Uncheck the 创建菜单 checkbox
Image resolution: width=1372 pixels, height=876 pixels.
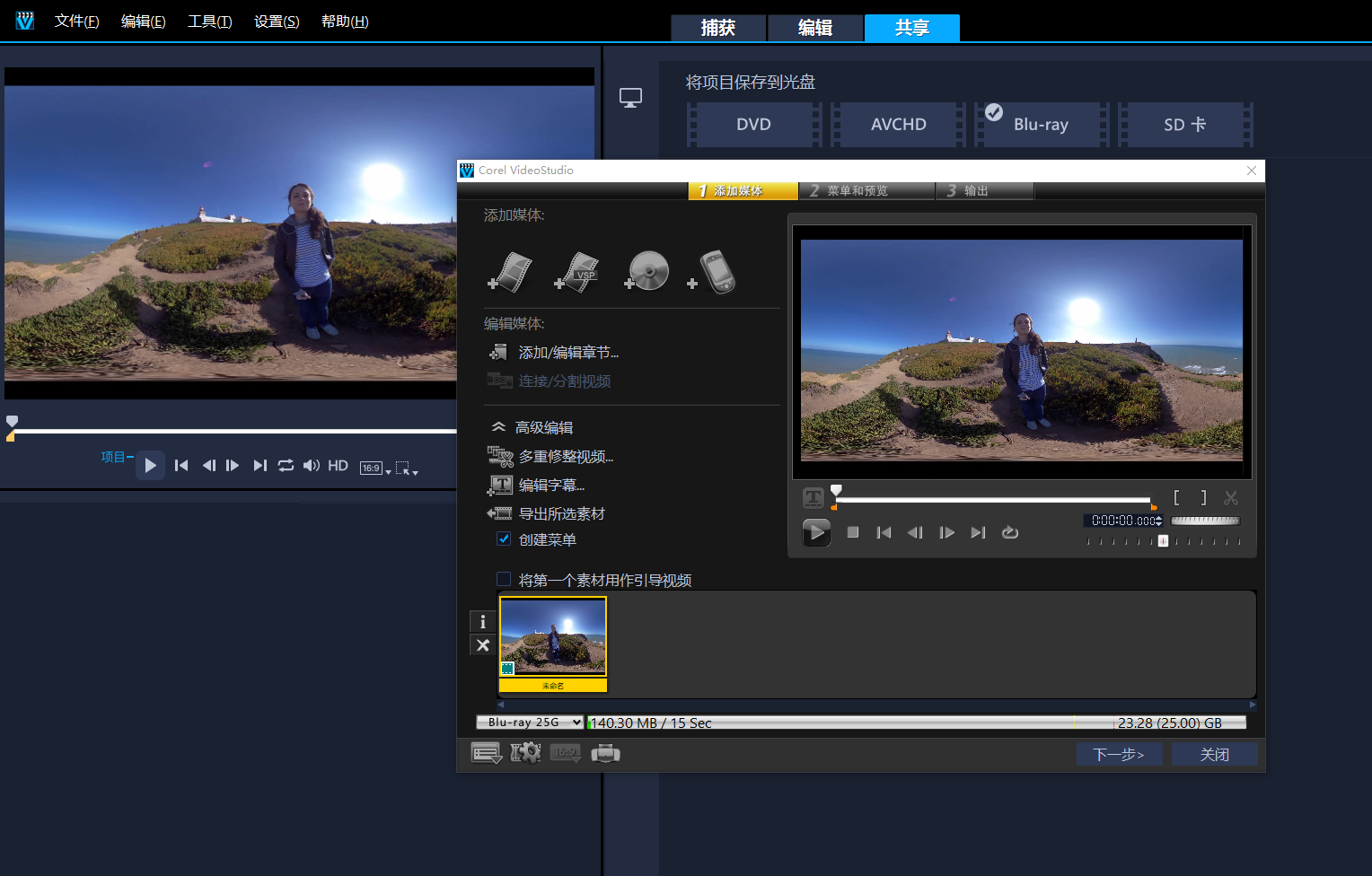(x=505, y=539)
